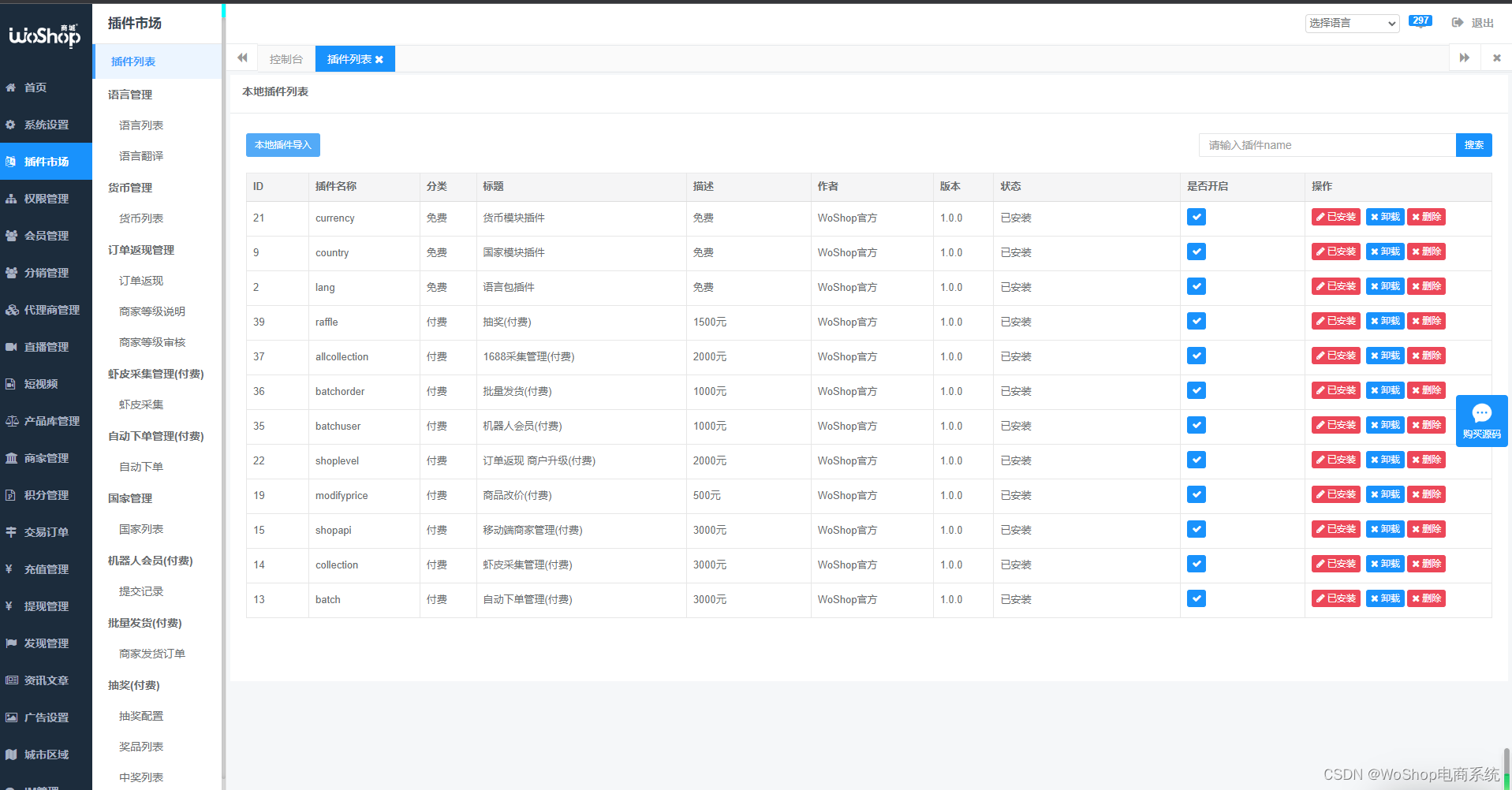This screenshot has width=1512, height=790.
Task: Open the 选择语言 language dropdown
Action: pos(1352,23)
